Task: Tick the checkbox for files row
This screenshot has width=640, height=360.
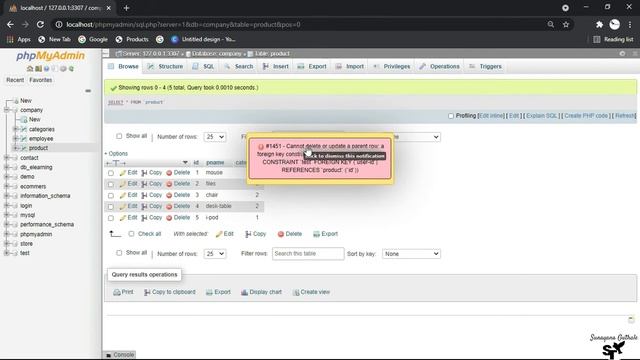Action: point(111,184)
